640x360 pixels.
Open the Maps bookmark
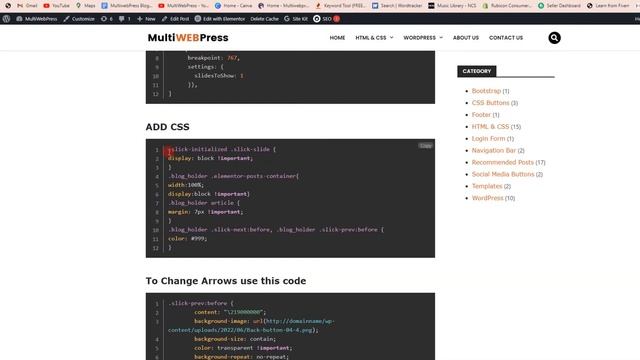[86, 6]
